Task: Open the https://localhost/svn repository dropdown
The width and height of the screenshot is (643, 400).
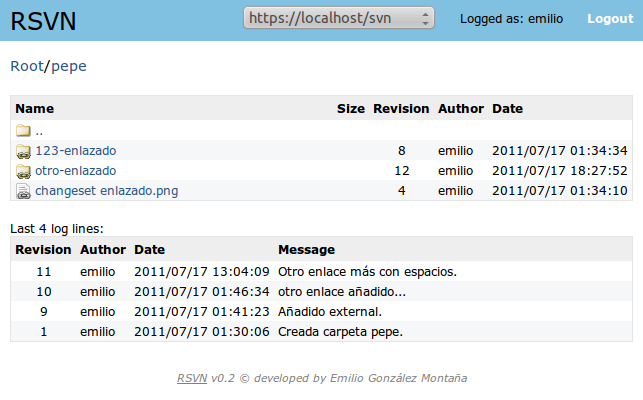Action: pyautogui.click(x=339, y=18)
